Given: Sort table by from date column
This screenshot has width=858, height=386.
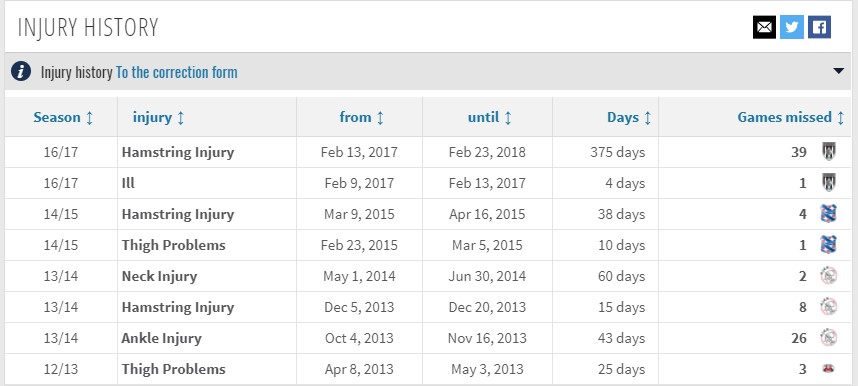Looking at the screenshot, I should click(x=361, y=117).
